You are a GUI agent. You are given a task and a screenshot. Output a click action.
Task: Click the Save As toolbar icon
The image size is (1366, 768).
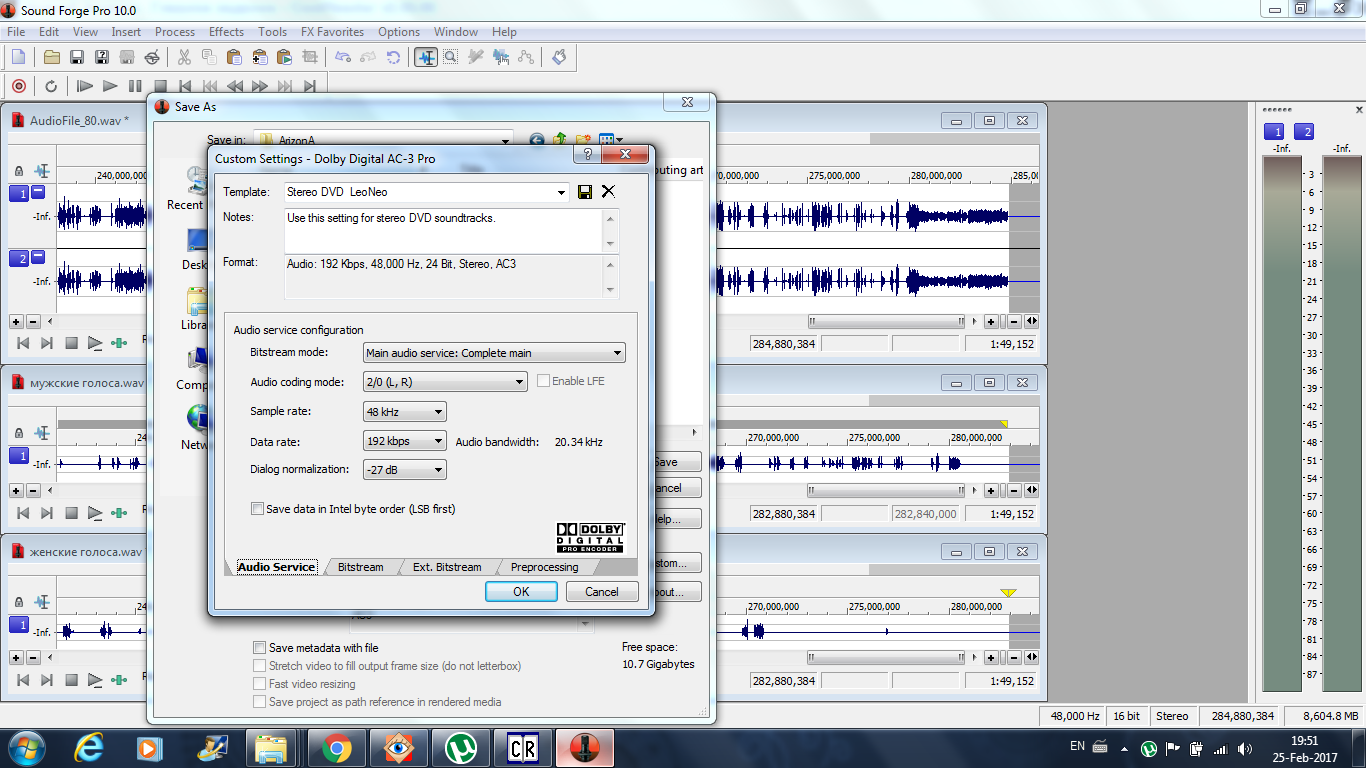click(x=102, y=57)
